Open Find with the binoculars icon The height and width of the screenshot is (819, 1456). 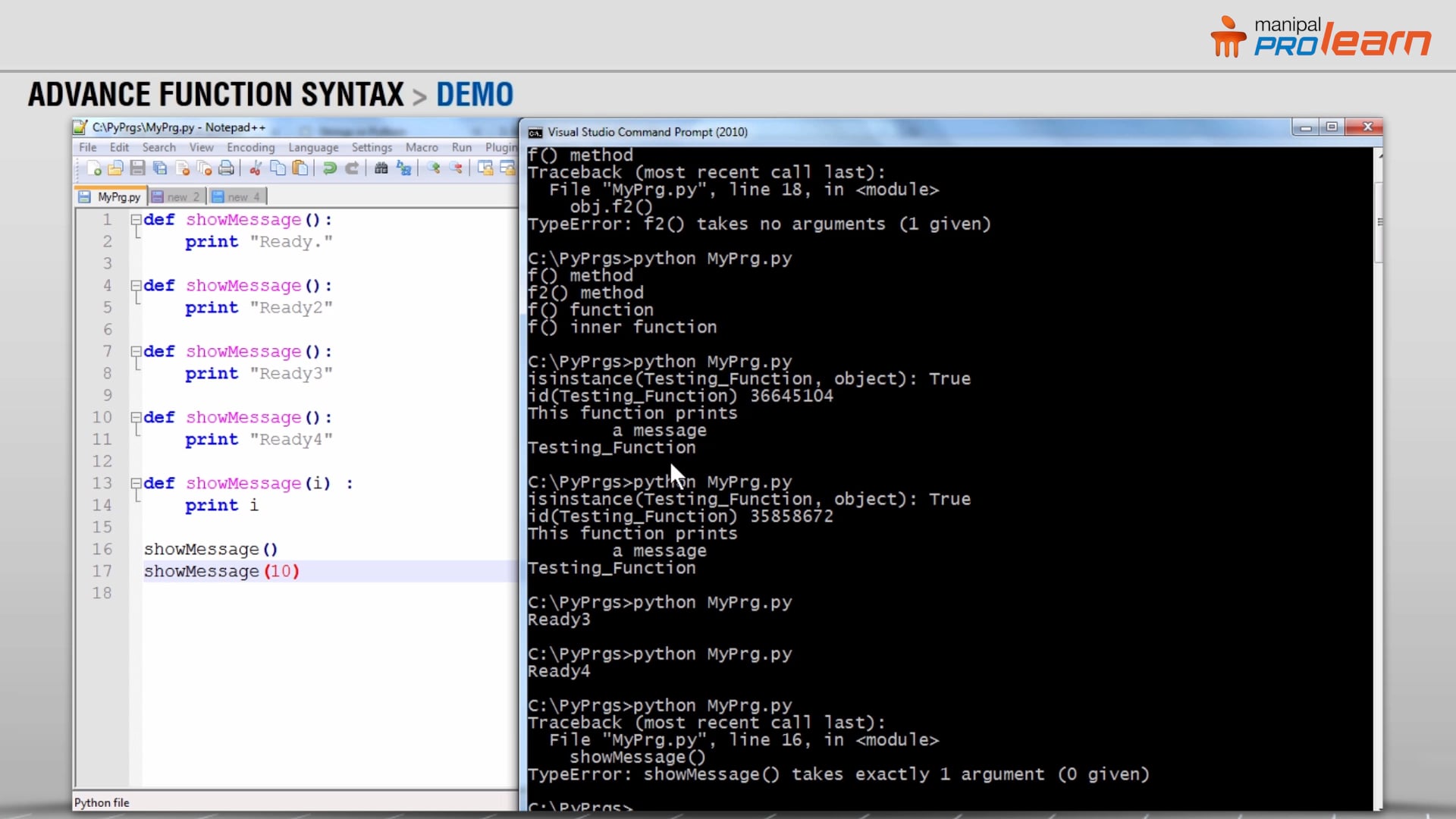pos(383,168)
